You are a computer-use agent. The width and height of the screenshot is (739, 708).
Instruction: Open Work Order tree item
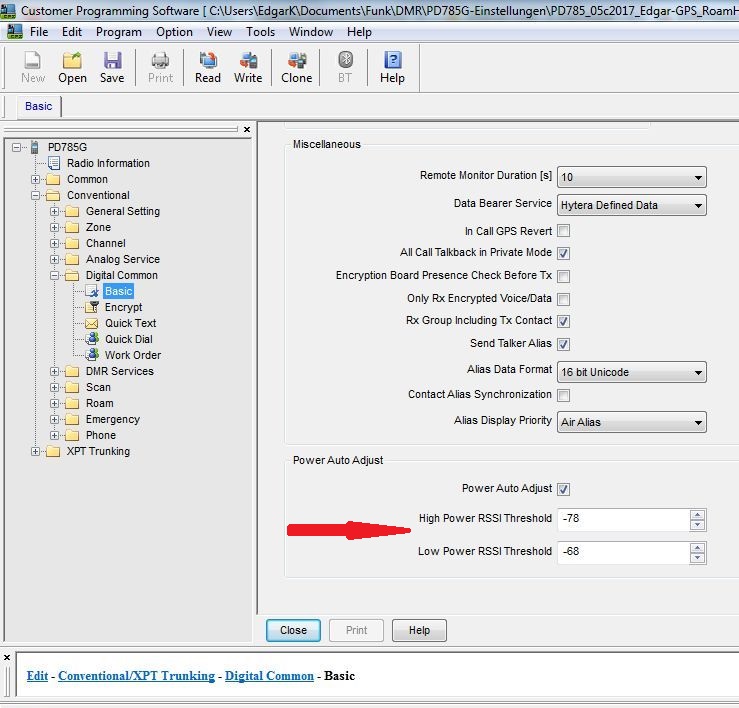(132, 355)
